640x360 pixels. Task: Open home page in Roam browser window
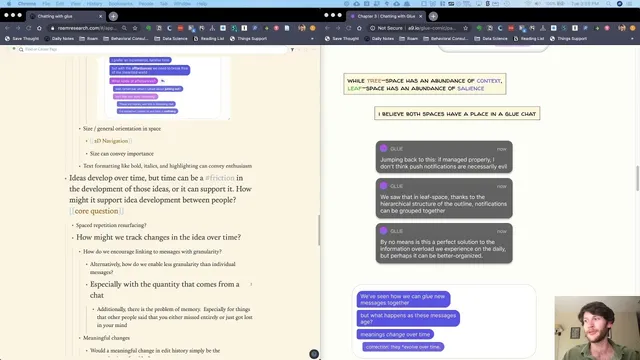click(39, 28)
